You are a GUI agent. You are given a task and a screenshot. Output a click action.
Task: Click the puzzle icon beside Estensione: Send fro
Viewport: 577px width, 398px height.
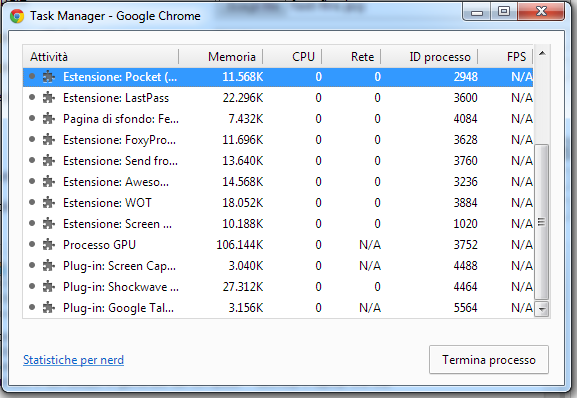[x=49, y=161]
